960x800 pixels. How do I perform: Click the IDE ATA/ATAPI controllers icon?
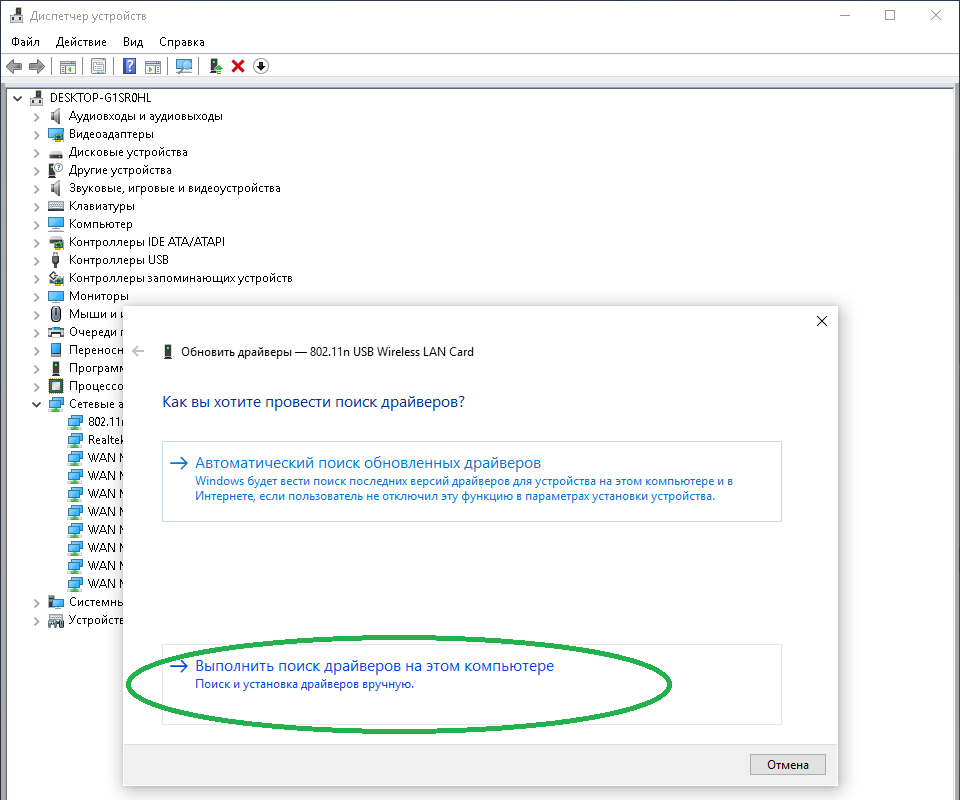[56, 242]
